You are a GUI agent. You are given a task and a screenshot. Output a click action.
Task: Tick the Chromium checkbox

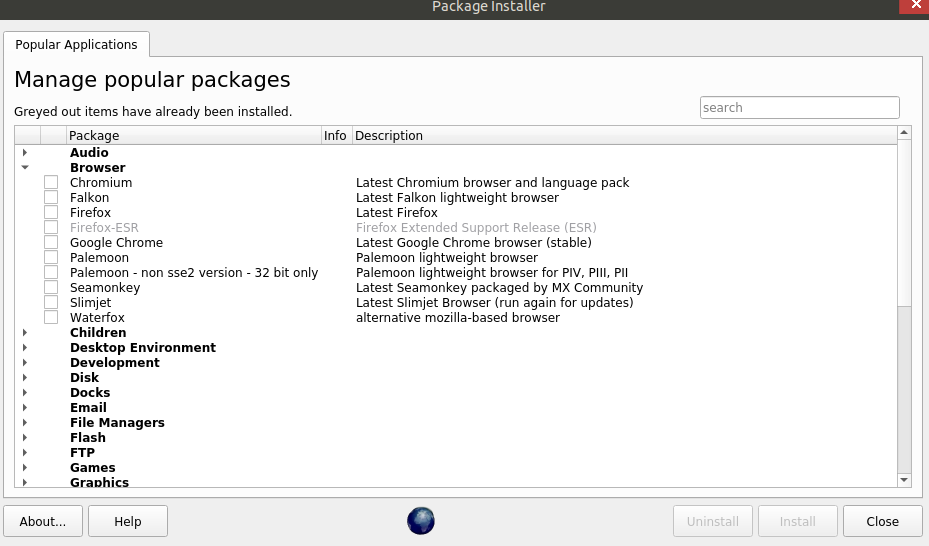51,182
